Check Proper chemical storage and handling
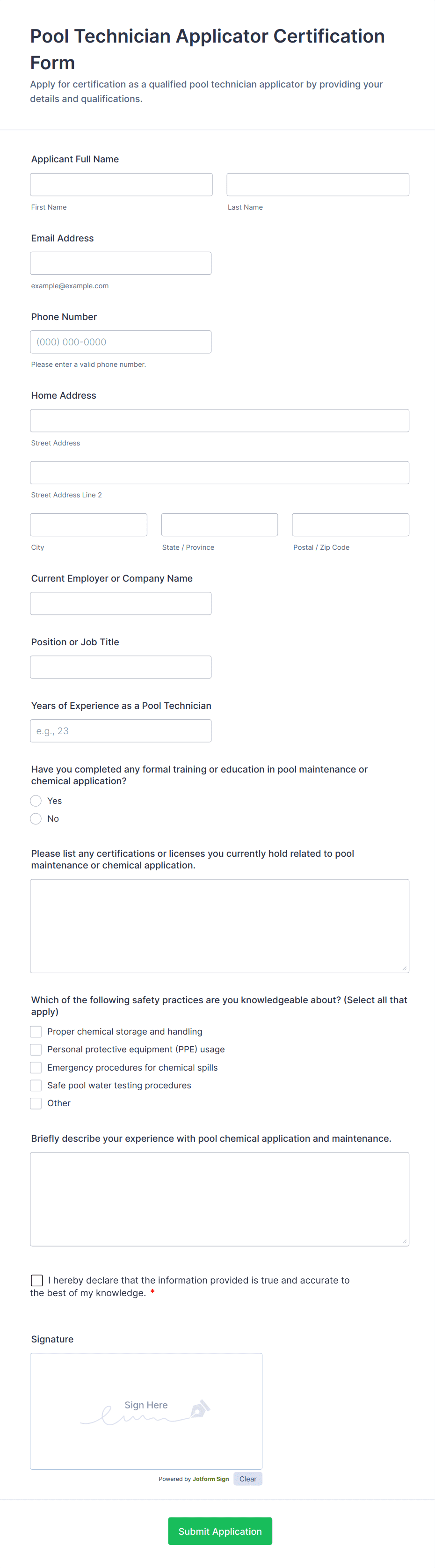Screen dimensions: 435x1568 [x=36, y=1032]
